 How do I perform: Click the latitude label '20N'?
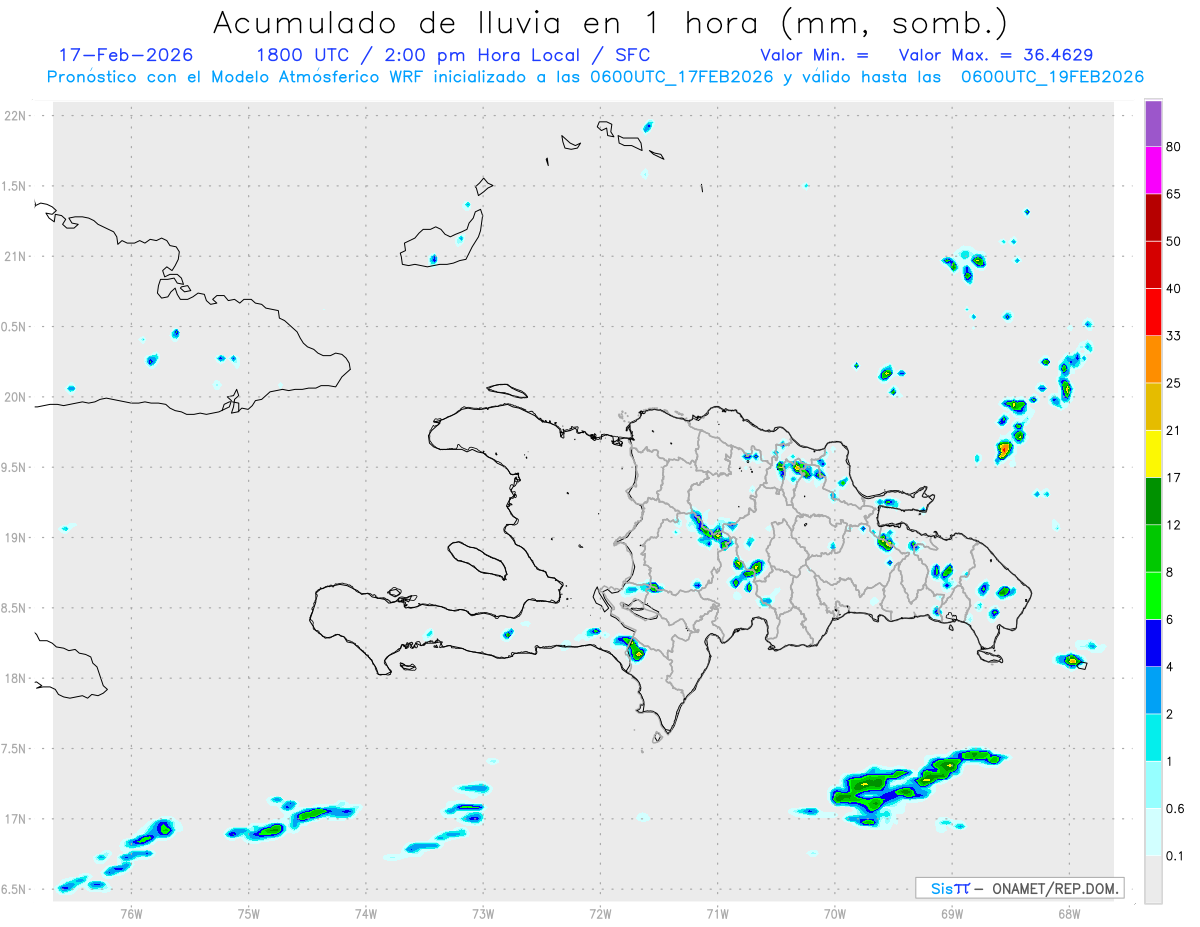[16, 397]
